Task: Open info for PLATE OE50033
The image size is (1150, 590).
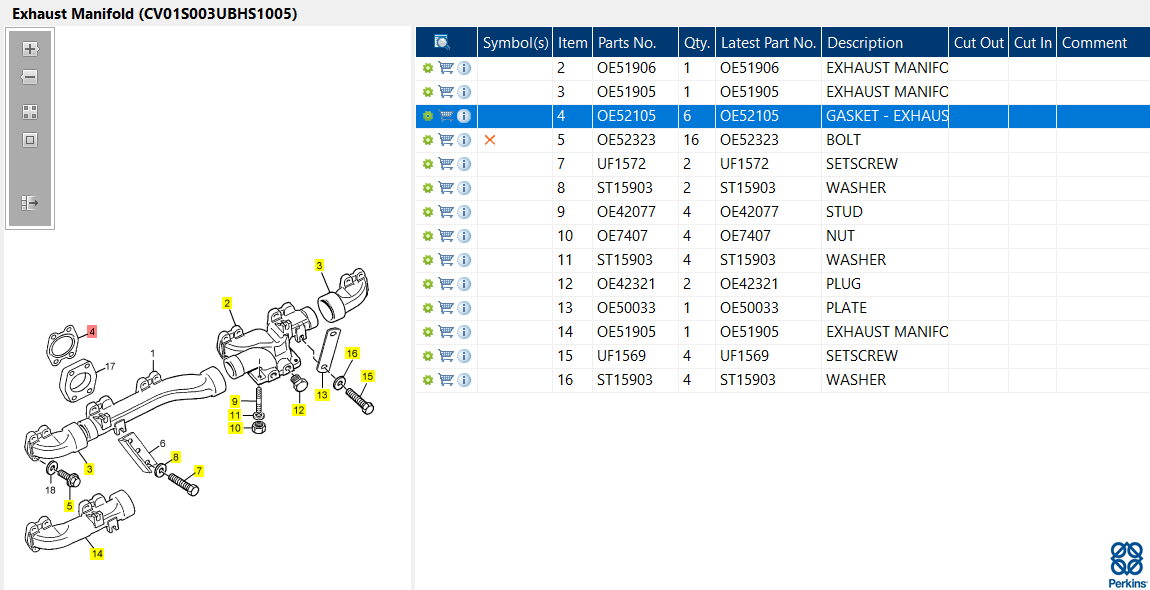Action: click(x=464, y=308)
